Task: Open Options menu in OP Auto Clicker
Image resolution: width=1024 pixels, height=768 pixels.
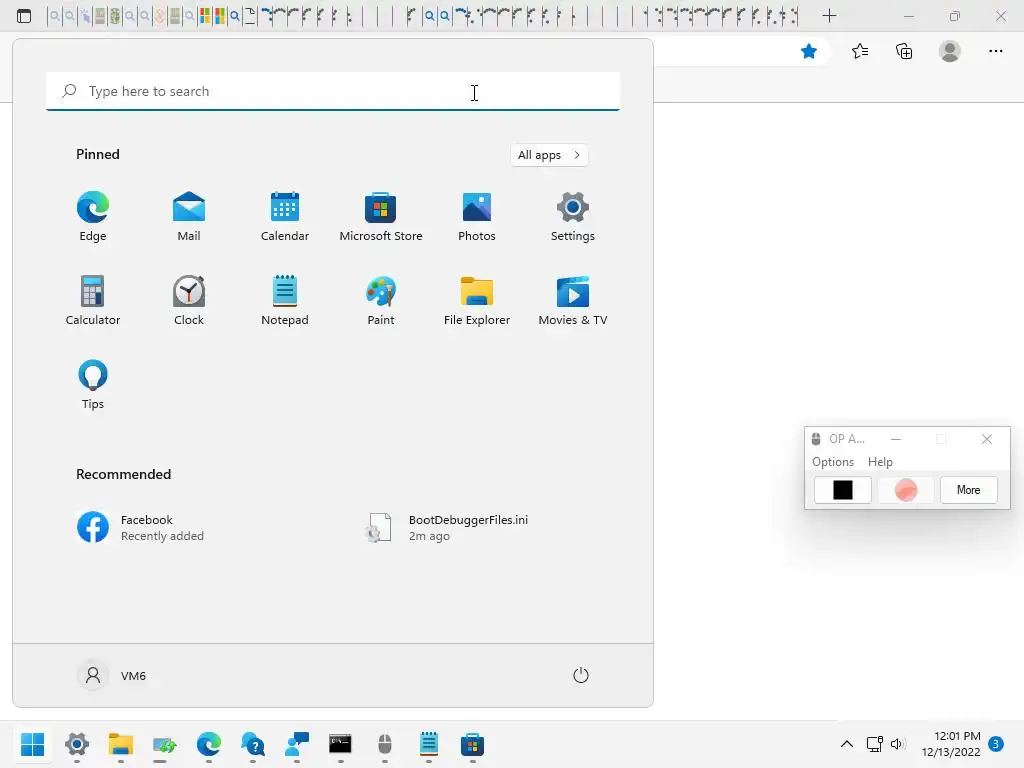Action: click(833, 462)
